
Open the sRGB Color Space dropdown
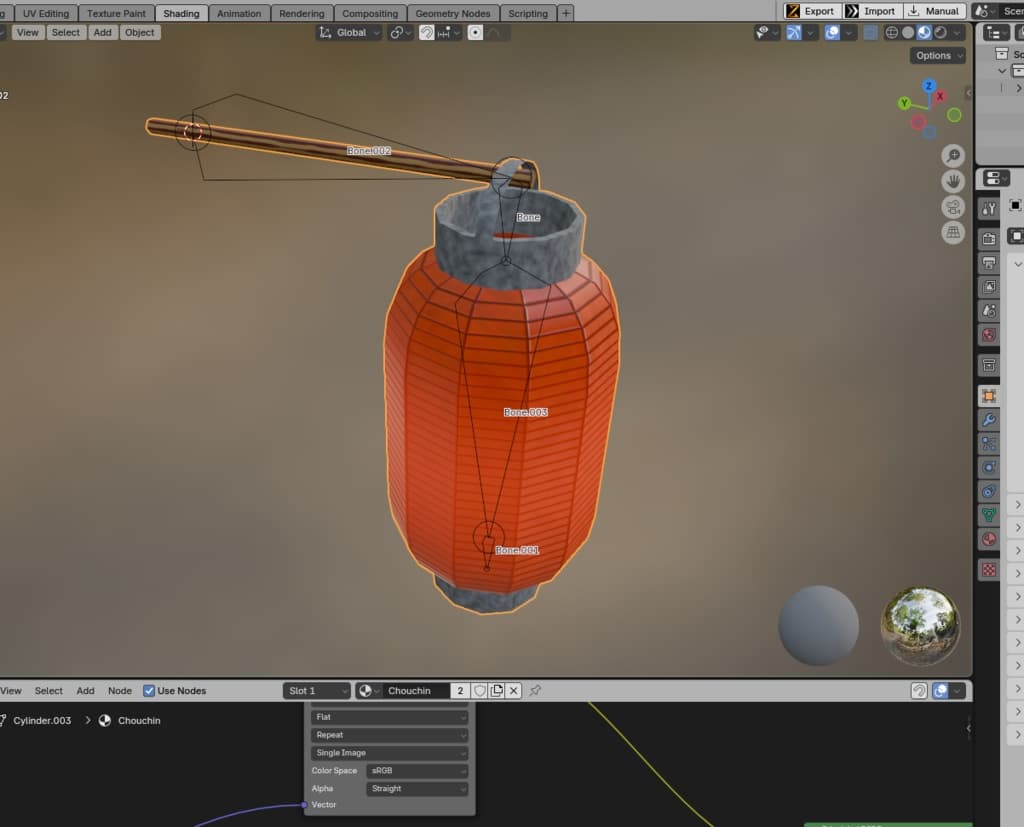point(417,771)
